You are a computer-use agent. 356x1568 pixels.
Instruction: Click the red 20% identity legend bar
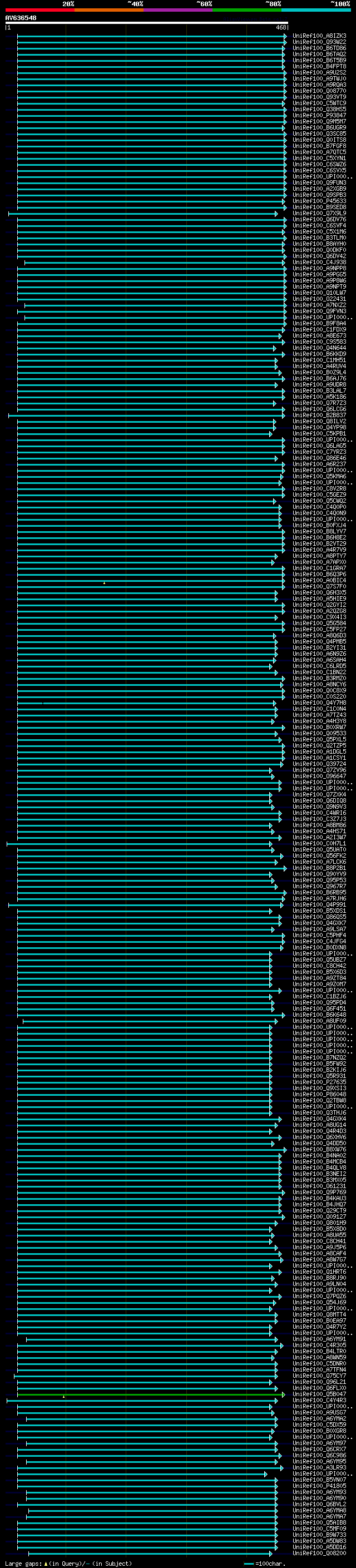(x=39, y=10)
